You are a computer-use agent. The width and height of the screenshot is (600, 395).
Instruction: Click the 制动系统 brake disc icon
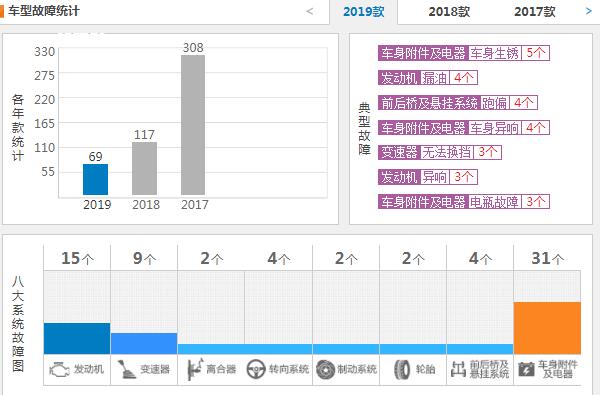pos(326,369)
